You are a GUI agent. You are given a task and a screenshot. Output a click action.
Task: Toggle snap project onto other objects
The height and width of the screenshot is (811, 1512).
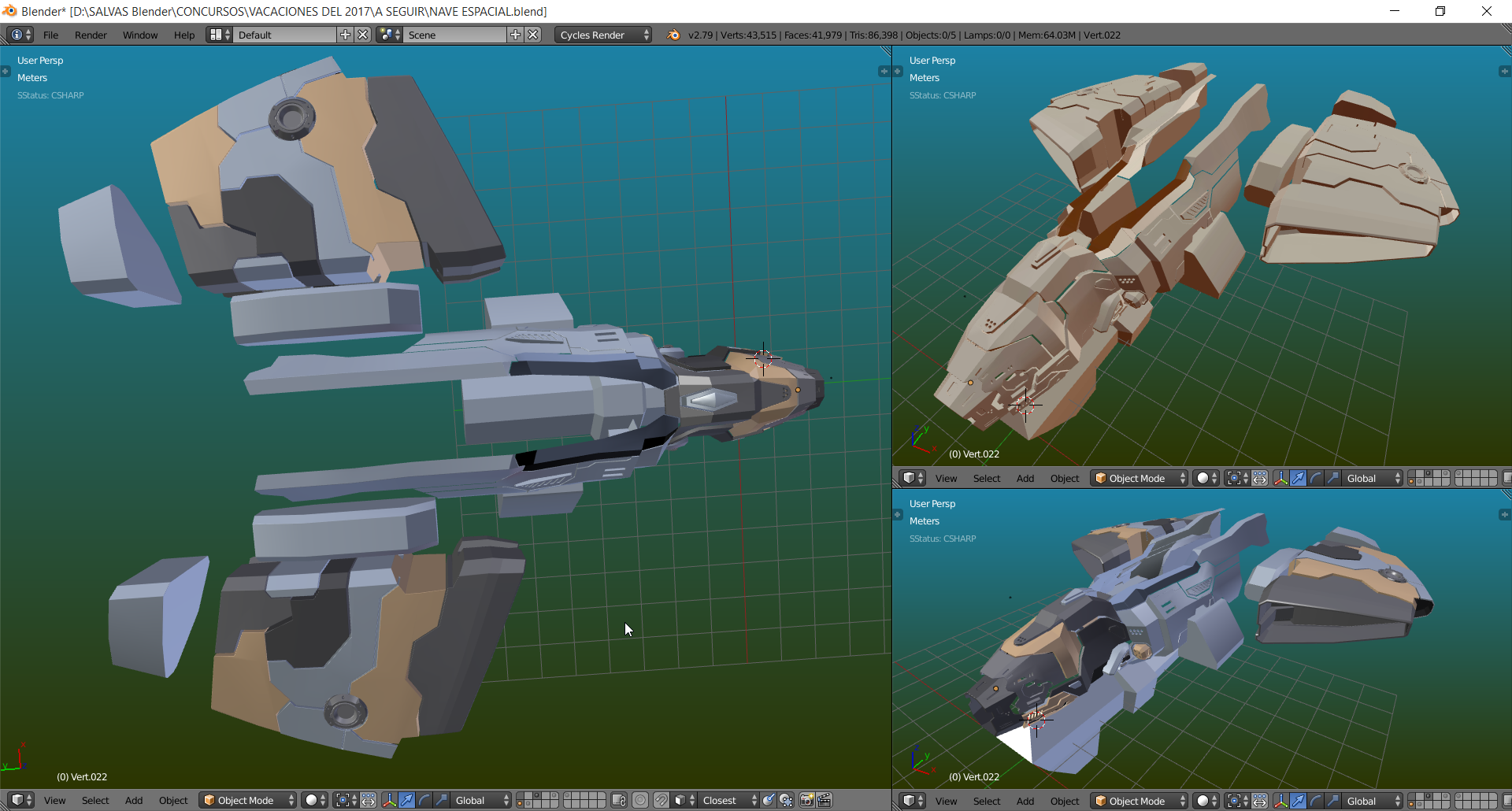(786, 800)
